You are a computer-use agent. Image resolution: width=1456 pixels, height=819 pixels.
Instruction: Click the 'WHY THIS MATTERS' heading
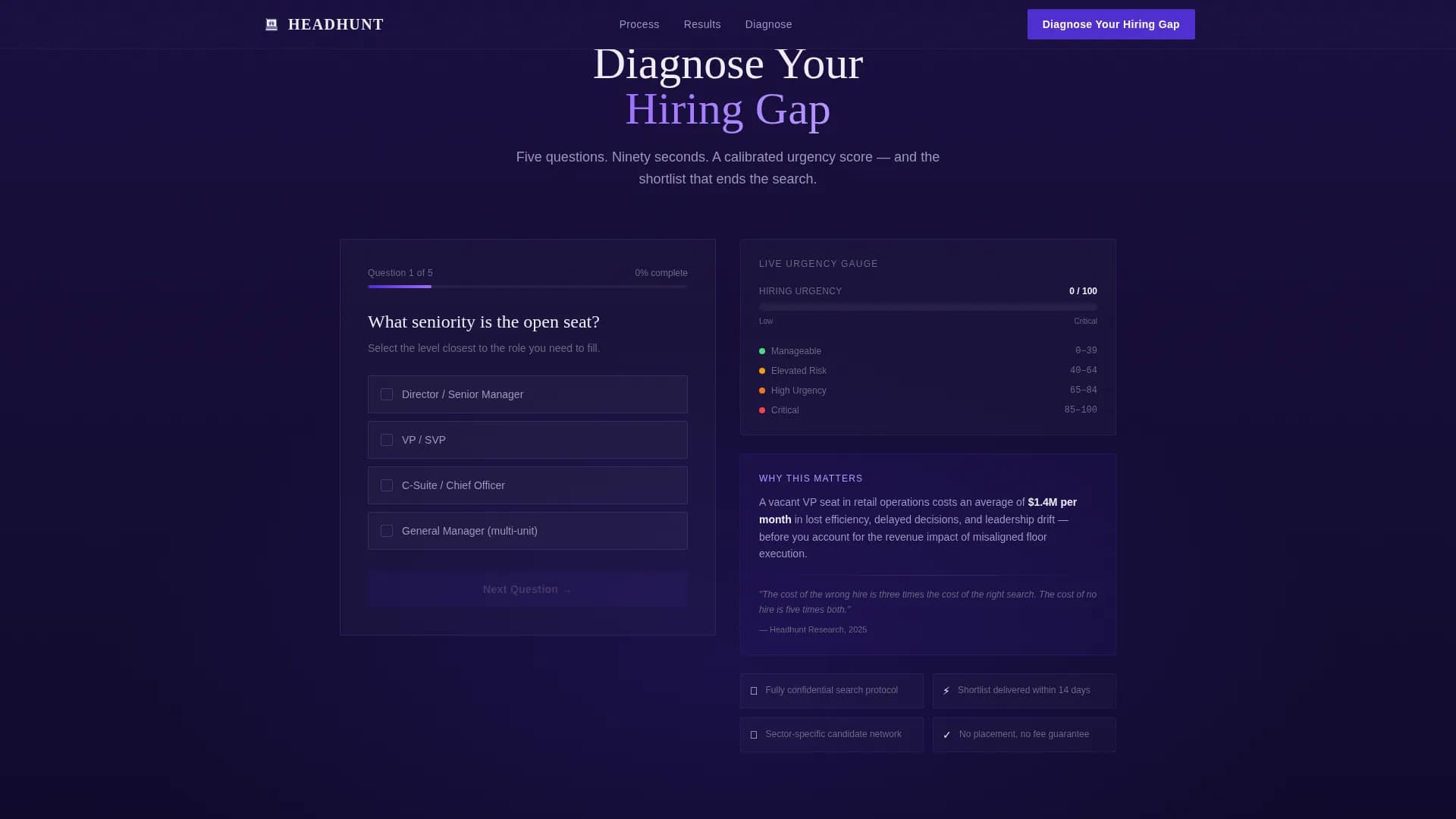[x=811, y=479]
